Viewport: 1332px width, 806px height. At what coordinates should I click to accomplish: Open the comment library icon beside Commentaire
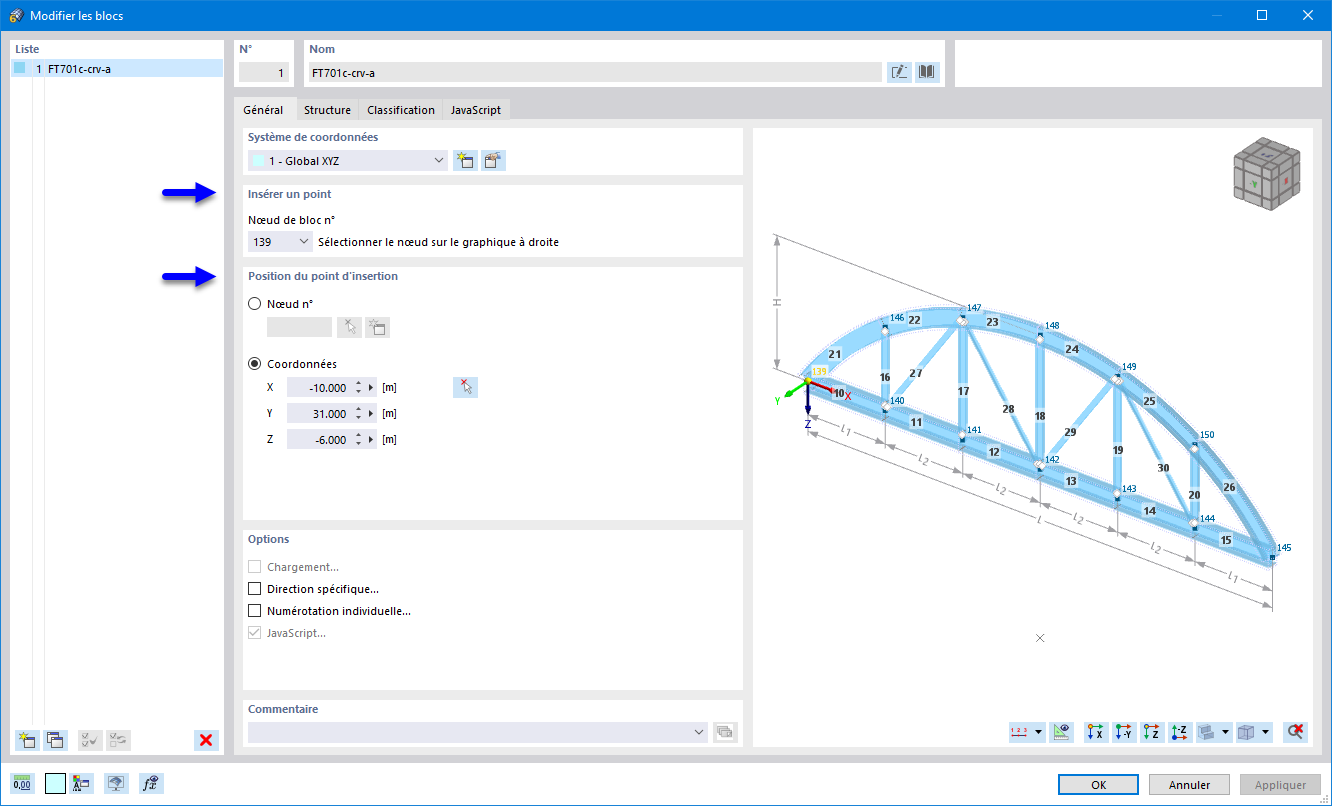point(726,732)
